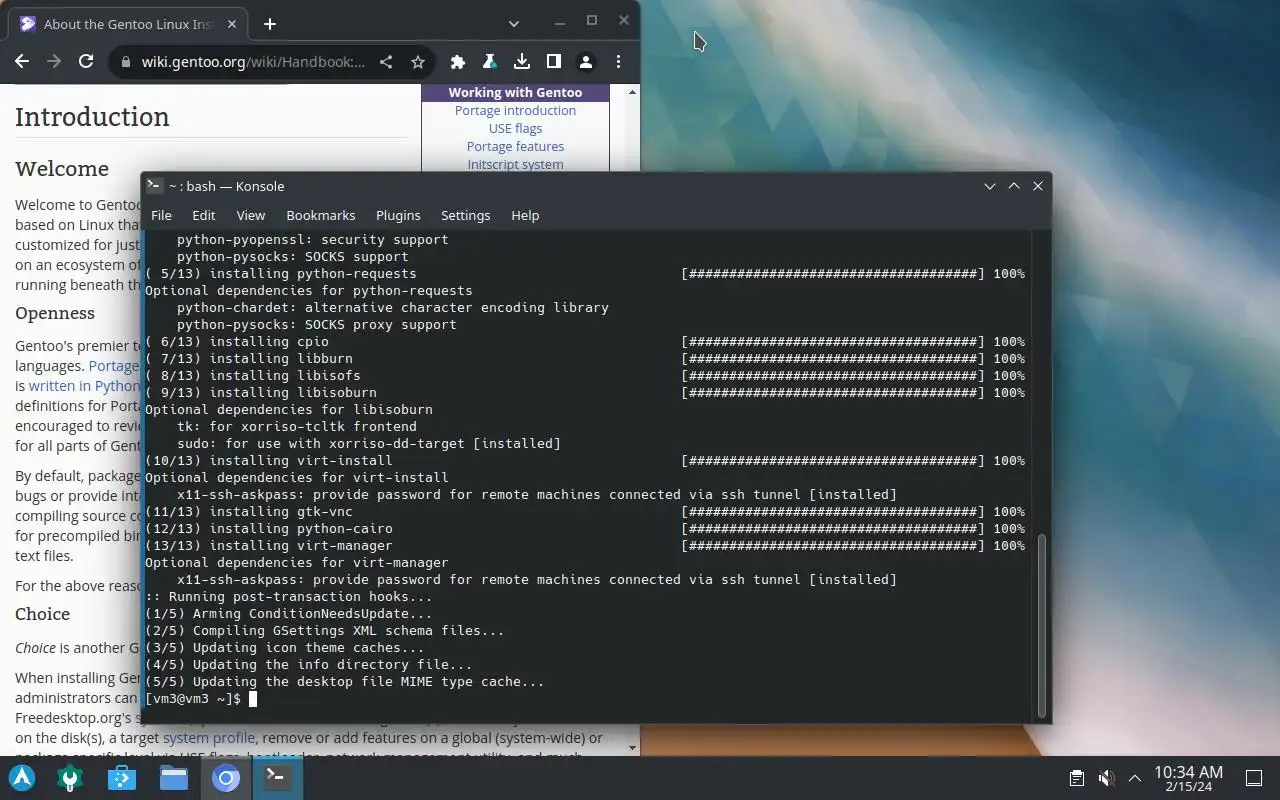Open Konsole Settings menu

[x=466, y=215]
